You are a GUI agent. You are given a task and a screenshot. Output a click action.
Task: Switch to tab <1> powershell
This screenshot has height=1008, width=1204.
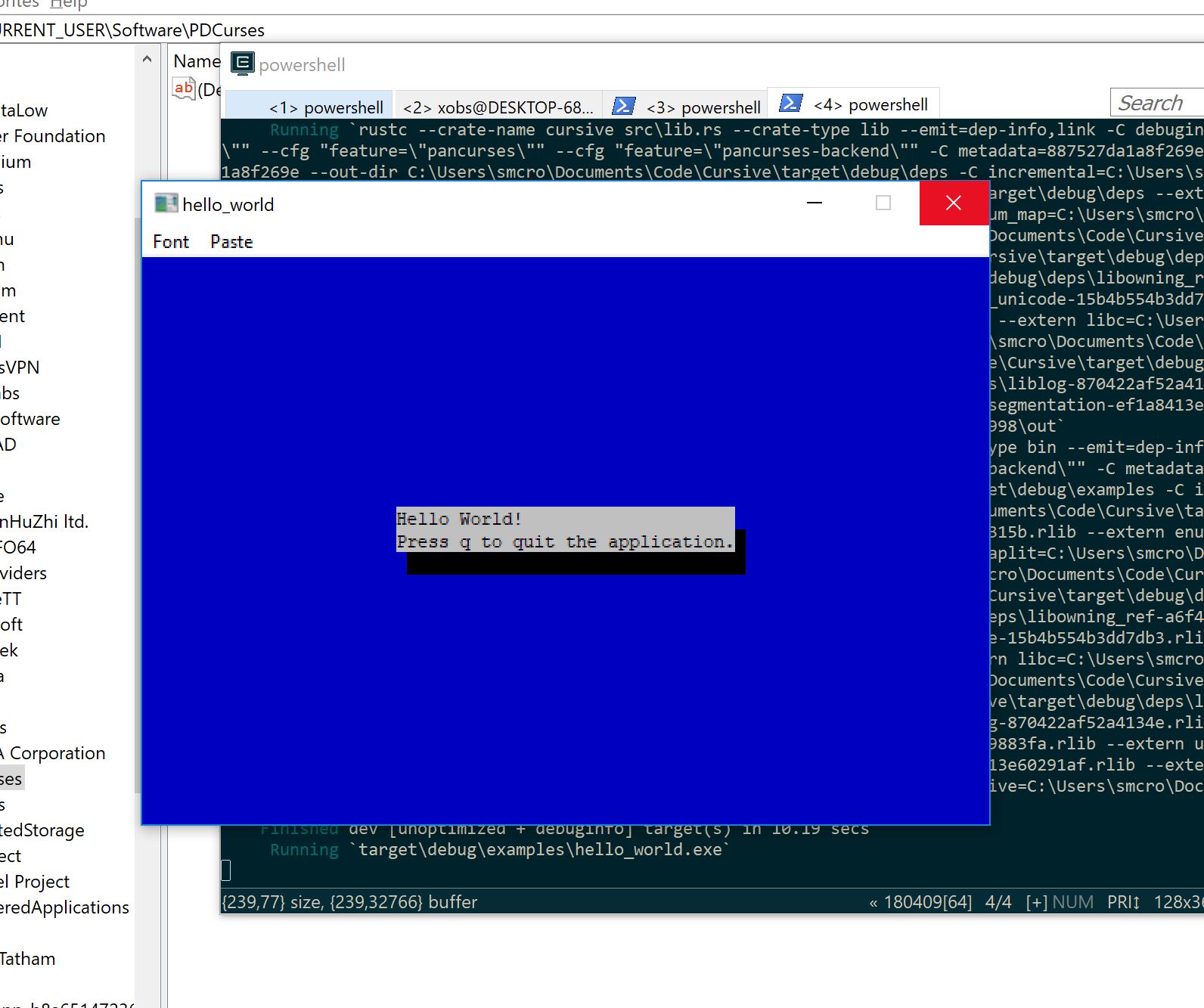[309, 107]
